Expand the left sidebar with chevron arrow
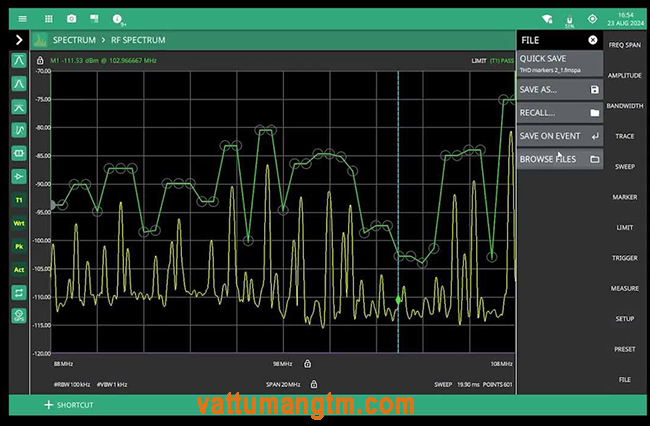Image resolution: width=650 pixels, height=426 pixels. point(18,40)
